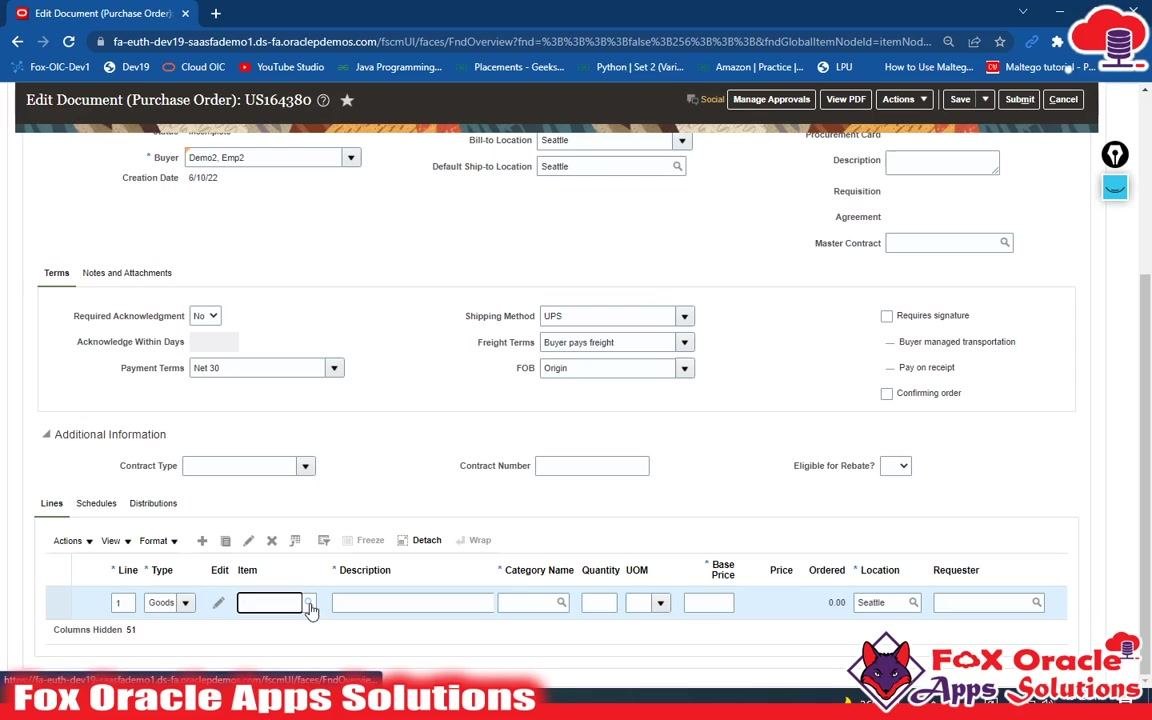Open Required Acknowledgment dropdown
The height and width of the screenshot is (720, 1152).
point(205,316)
